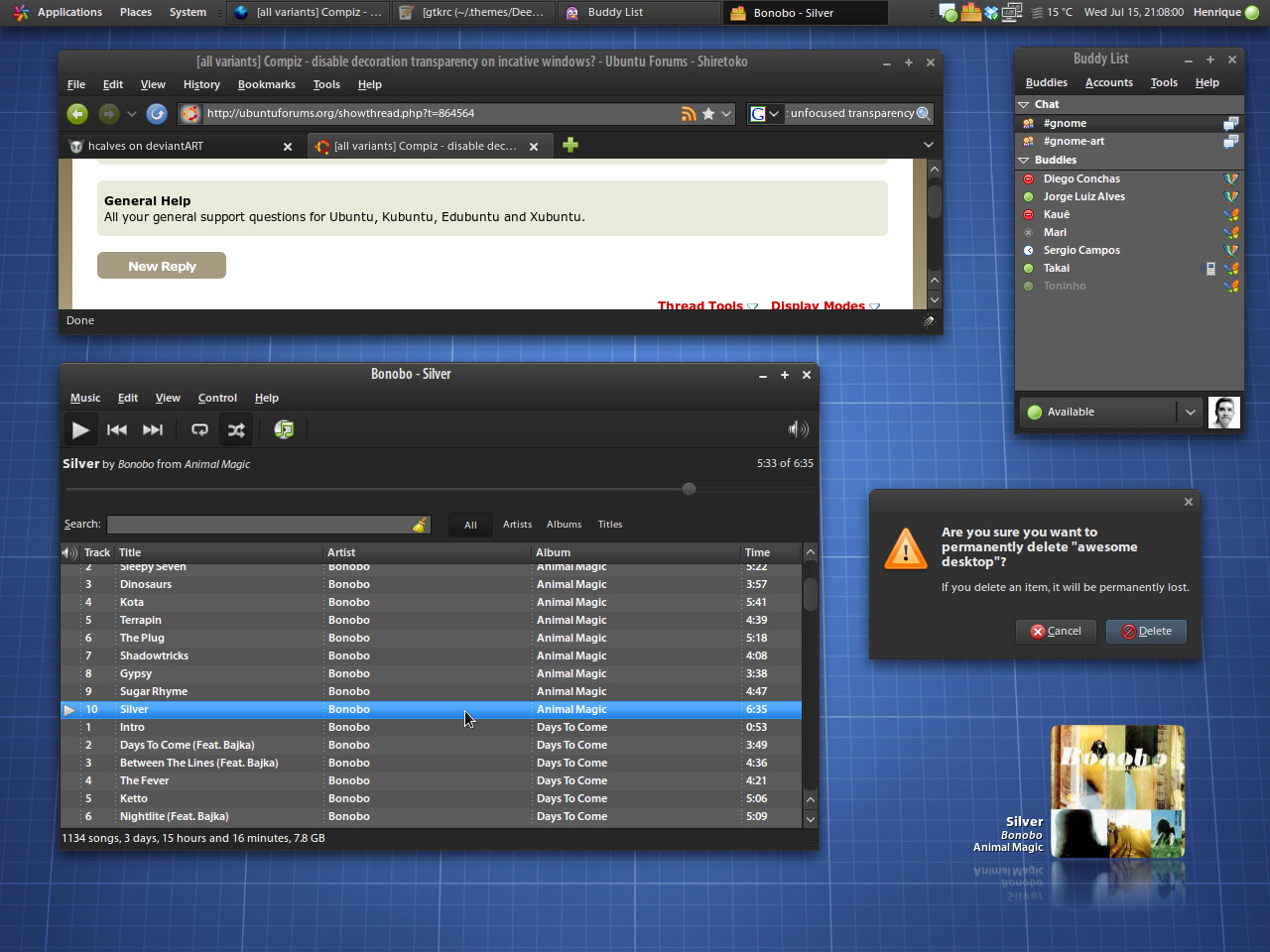The width and height of the screenshot is (1270, 952).
Task: Select the All search filter
Action: tap(470, 525)
